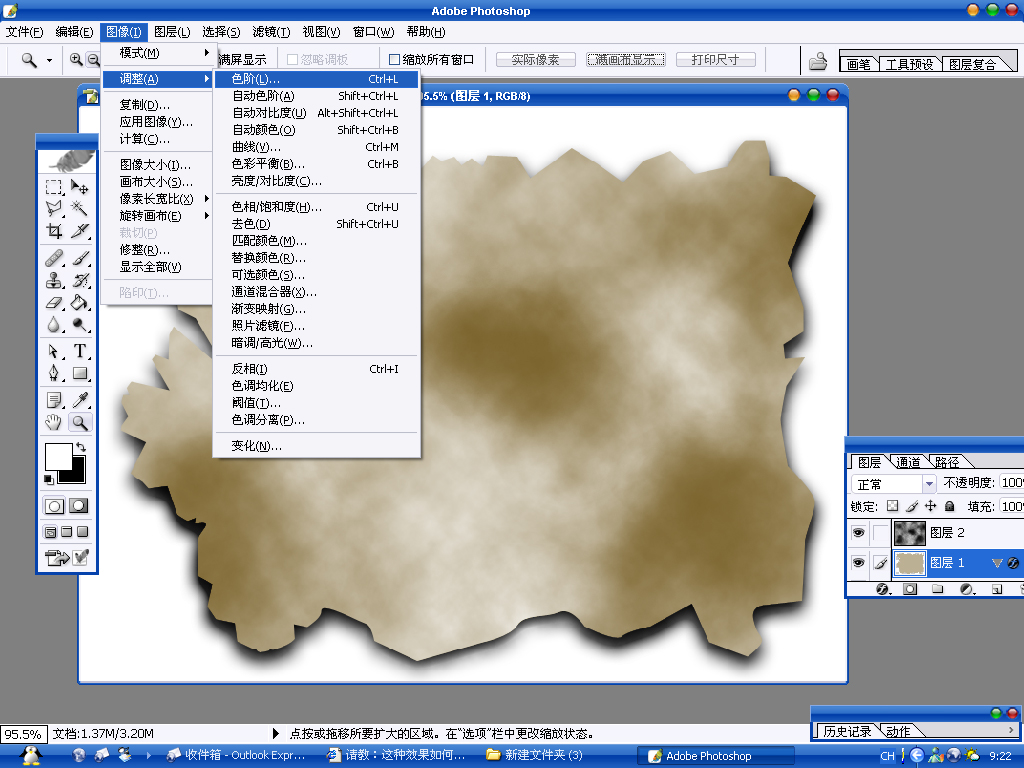Open 像素长宽比 submenu
This screenshot has width=1024, height=768.
(157, 199)
